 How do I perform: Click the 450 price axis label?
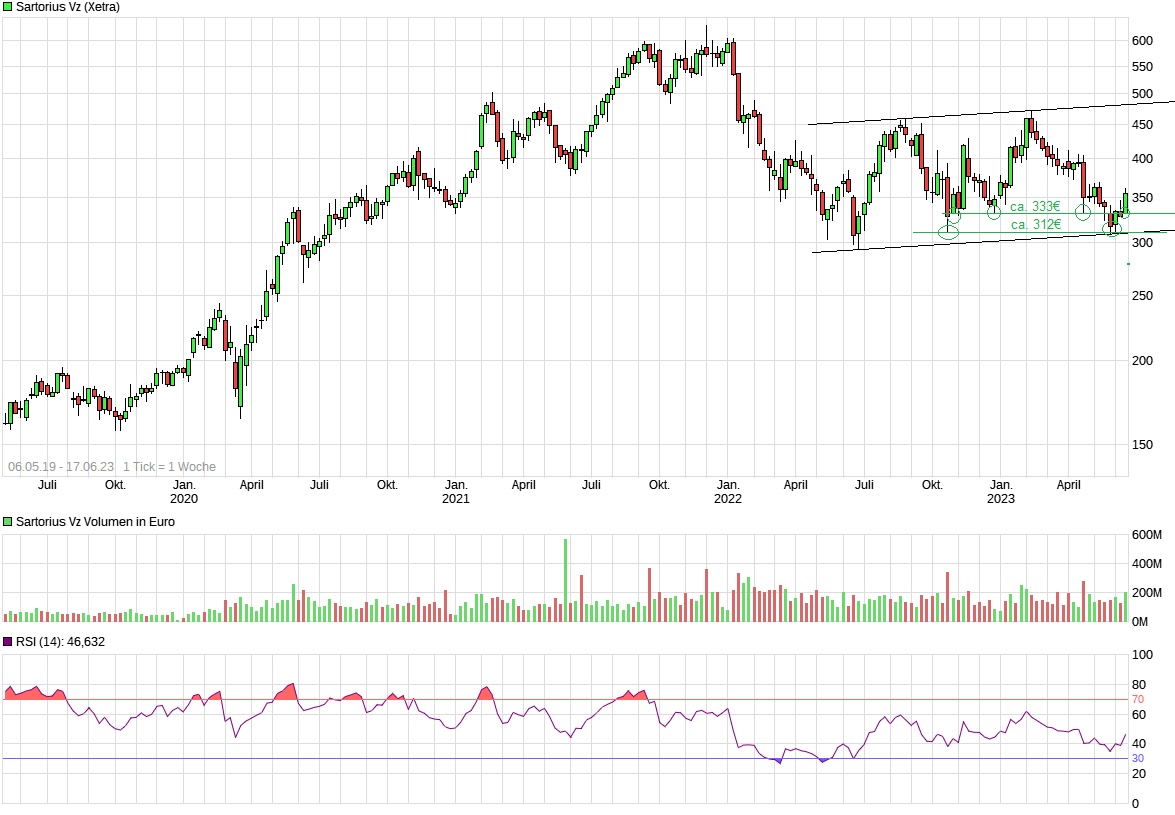(1142, 124)
